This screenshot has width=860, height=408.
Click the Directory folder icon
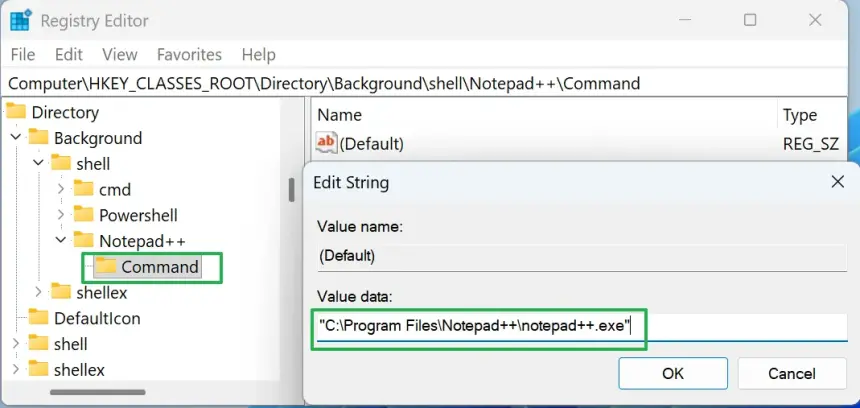click(16, 112)
